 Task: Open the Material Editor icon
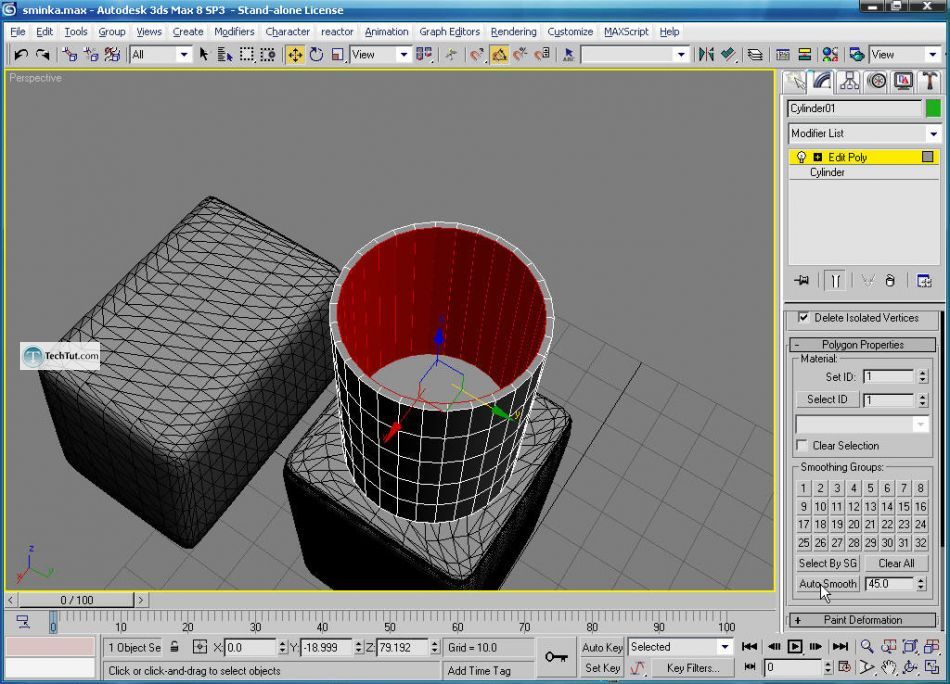(x=830, y=55)
